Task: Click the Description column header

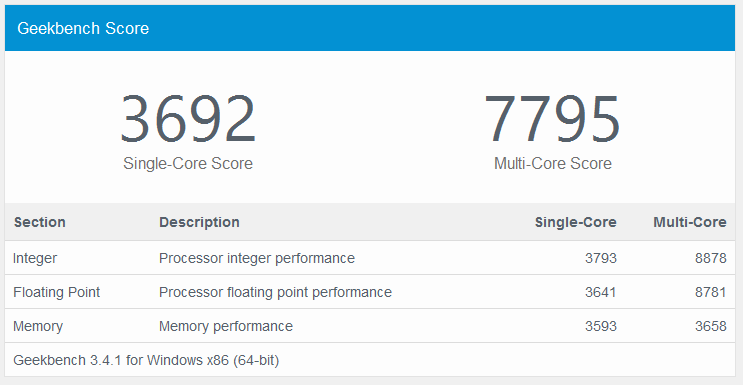Action: pyautogui.click(x=199, y=222)
